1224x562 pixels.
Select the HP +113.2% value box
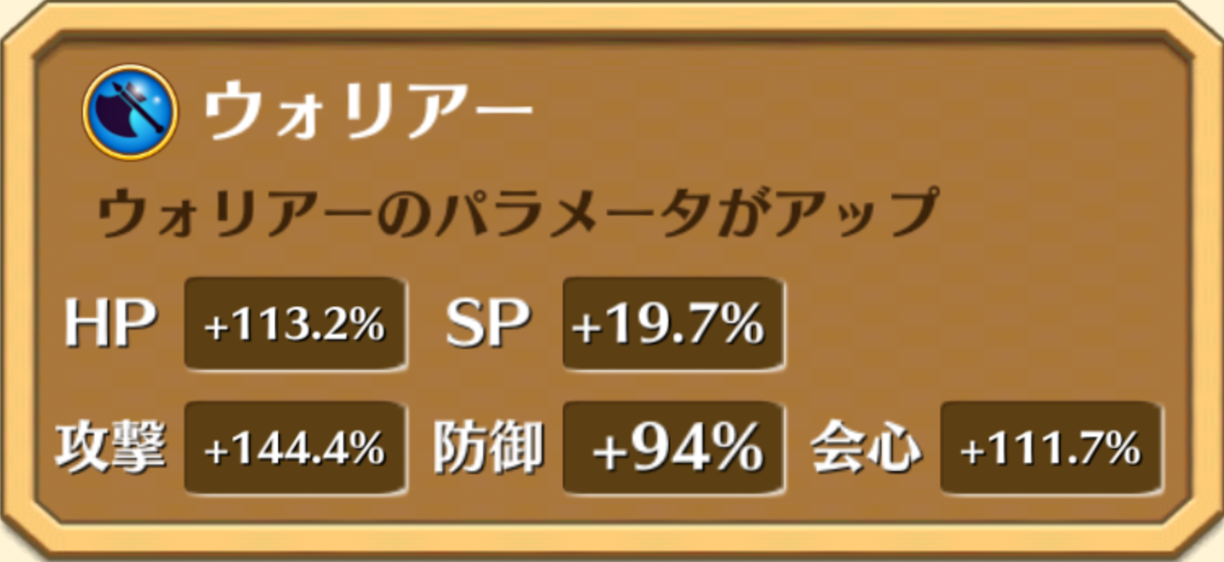point(295,325)
